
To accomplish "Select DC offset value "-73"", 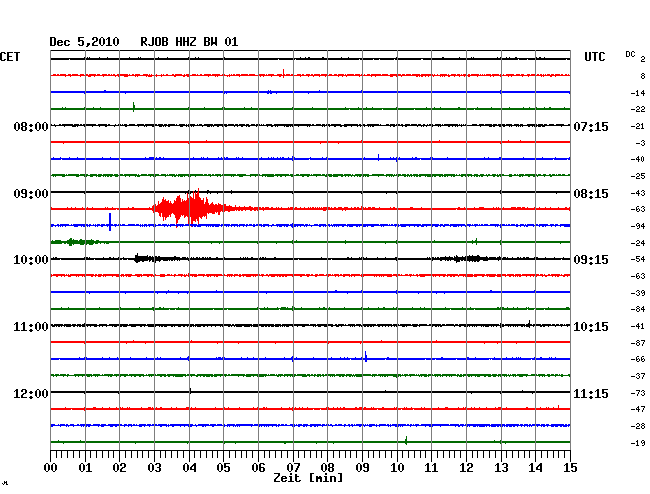I will click(638, 392).
